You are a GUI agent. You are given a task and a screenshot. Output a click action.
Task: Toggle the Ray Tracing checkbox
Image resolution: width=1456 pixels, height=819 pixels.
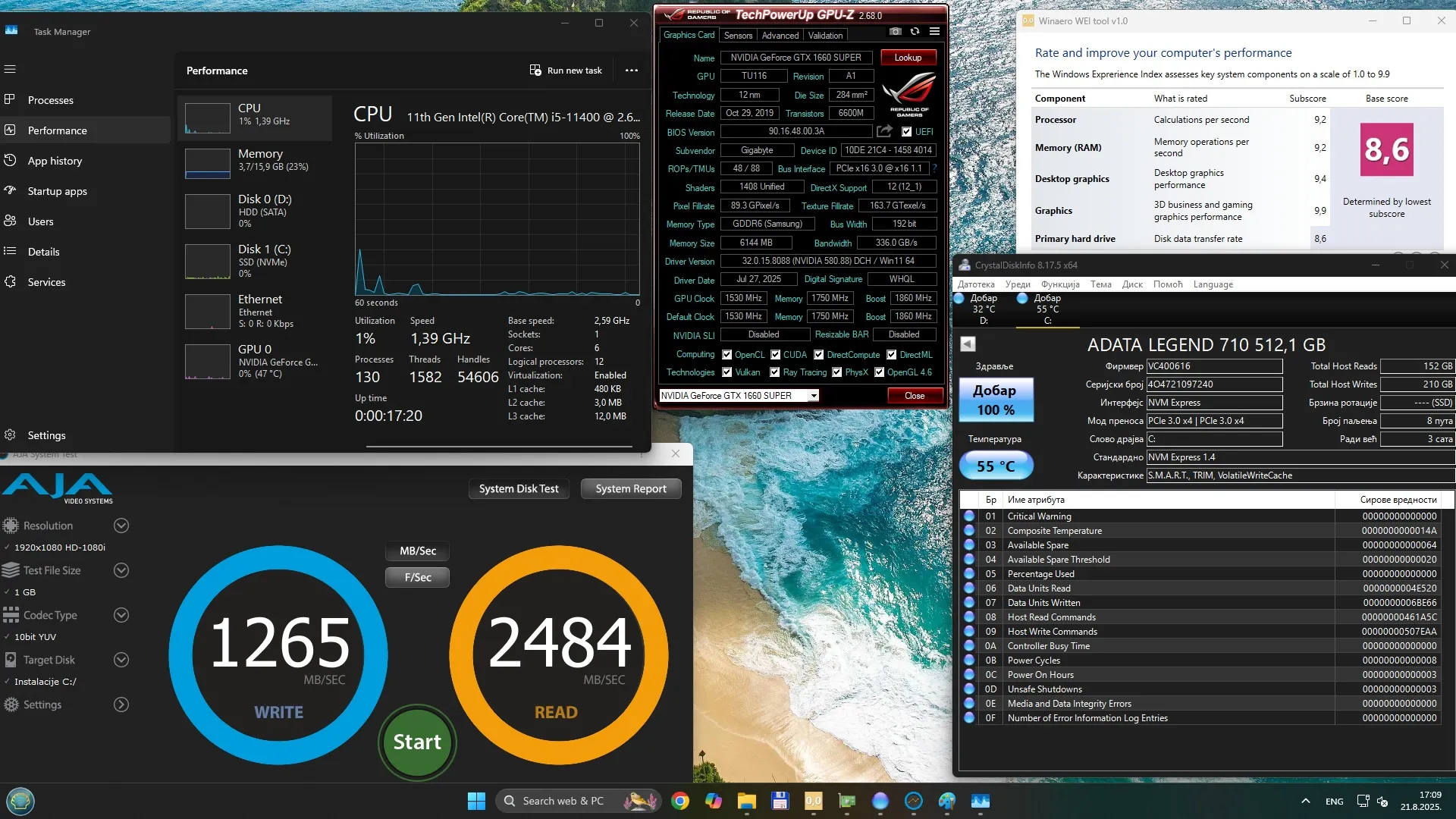774,372
